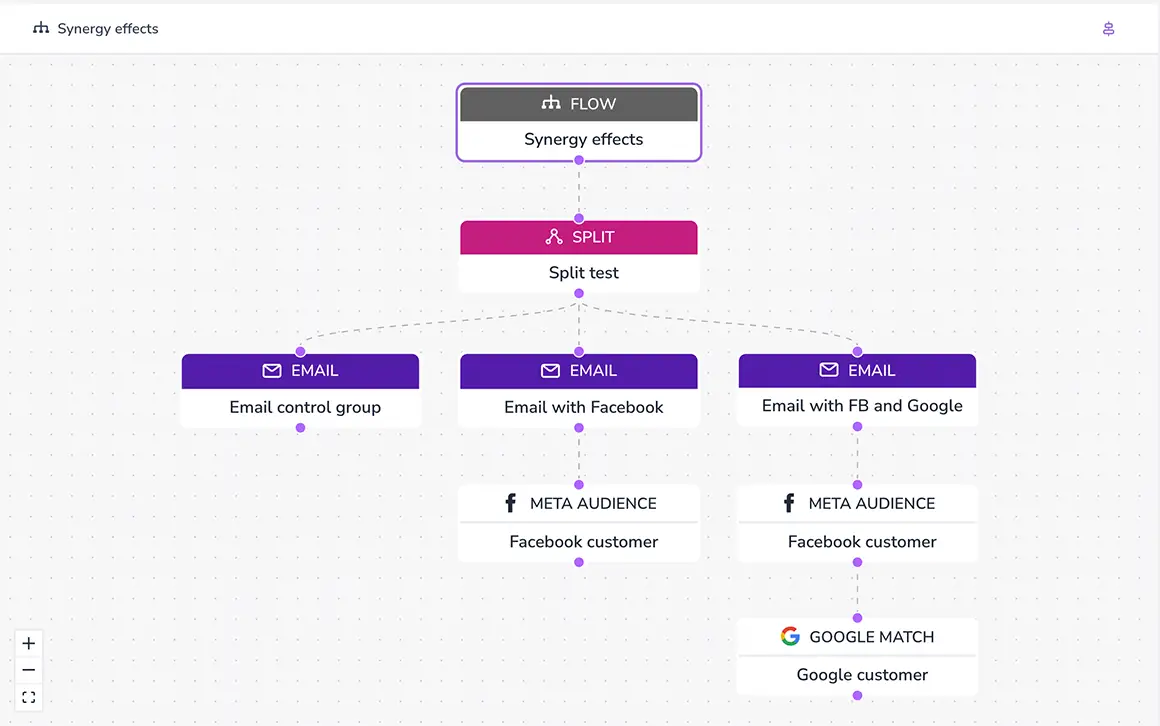Click the output port below Google customer
Screen dimensions: 1160x726
[x=857, y=697]
